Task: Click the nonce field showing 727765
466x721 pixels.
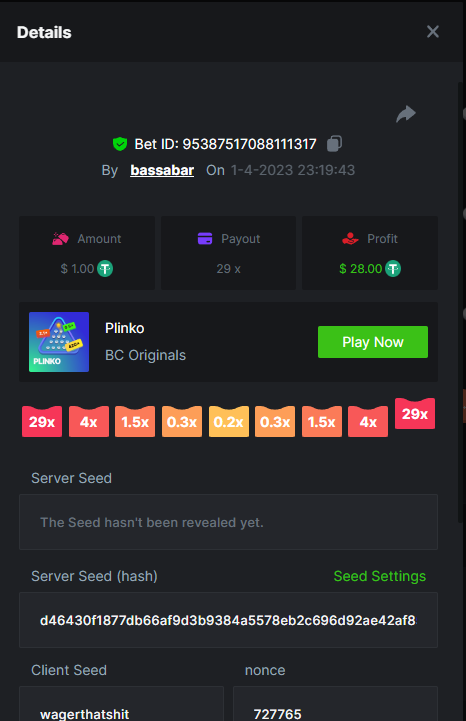Action: (335, 704)
